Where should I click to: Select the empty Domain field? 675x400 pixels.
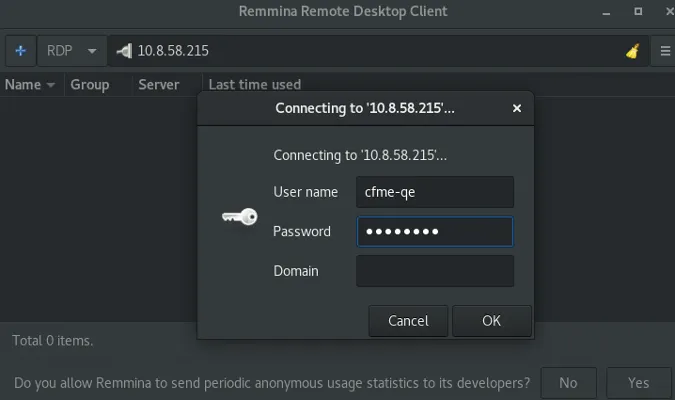pyautogui.click(x=435, y=271)
